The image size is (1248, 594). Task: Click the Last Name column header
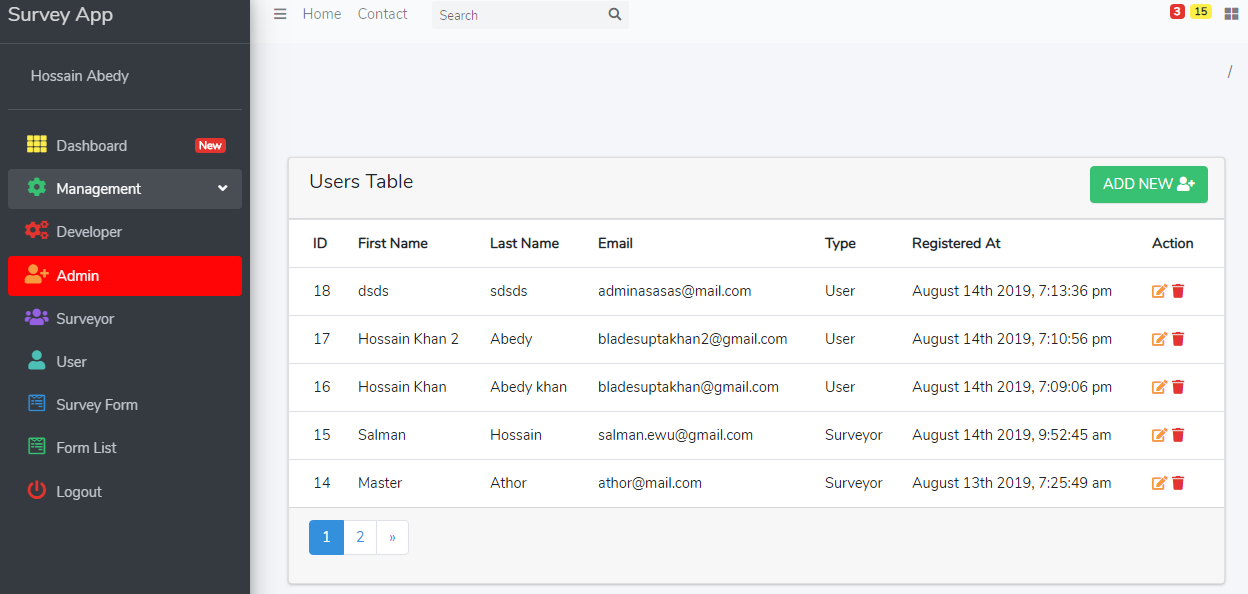524,243
